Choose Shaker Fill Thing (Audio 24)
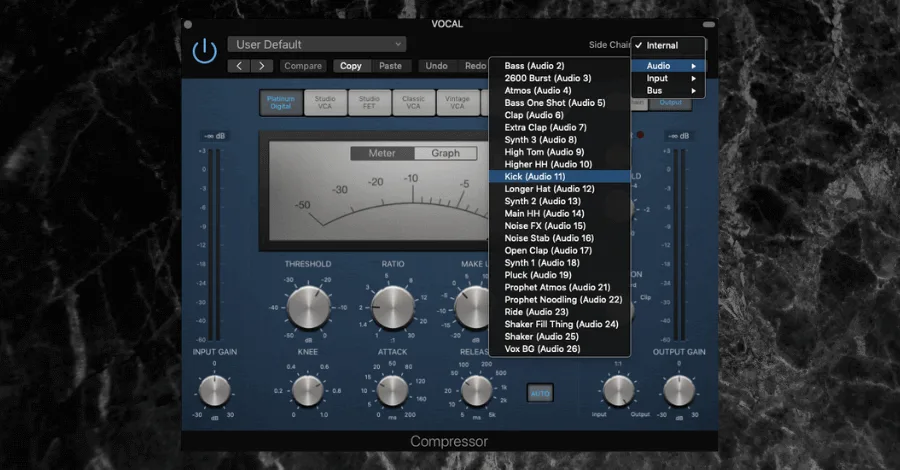This screenshot has height=470, width=900. pyautogui.click(x=559, y=324)
